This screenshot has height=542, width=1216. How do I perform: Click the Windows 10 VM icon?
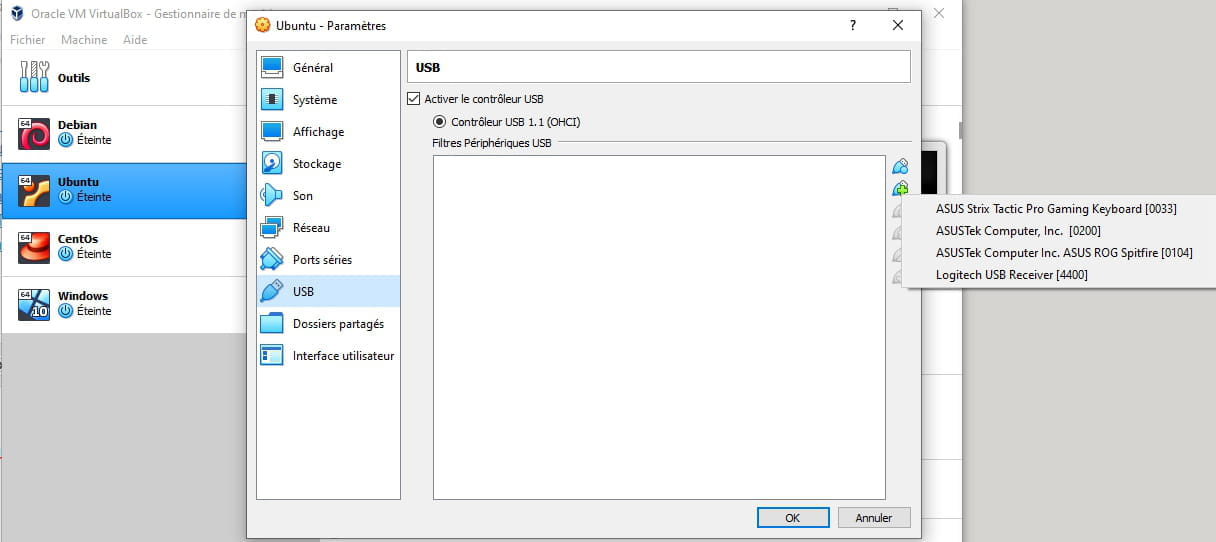pyautogui.click(x=34, y=304)
